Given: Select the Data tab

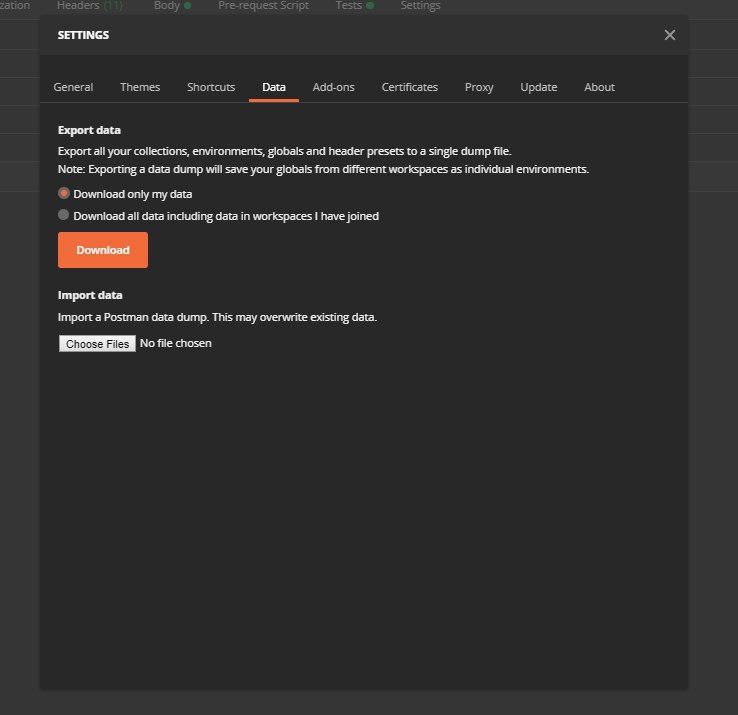Looking at the screenshot, I should (273, 87).
